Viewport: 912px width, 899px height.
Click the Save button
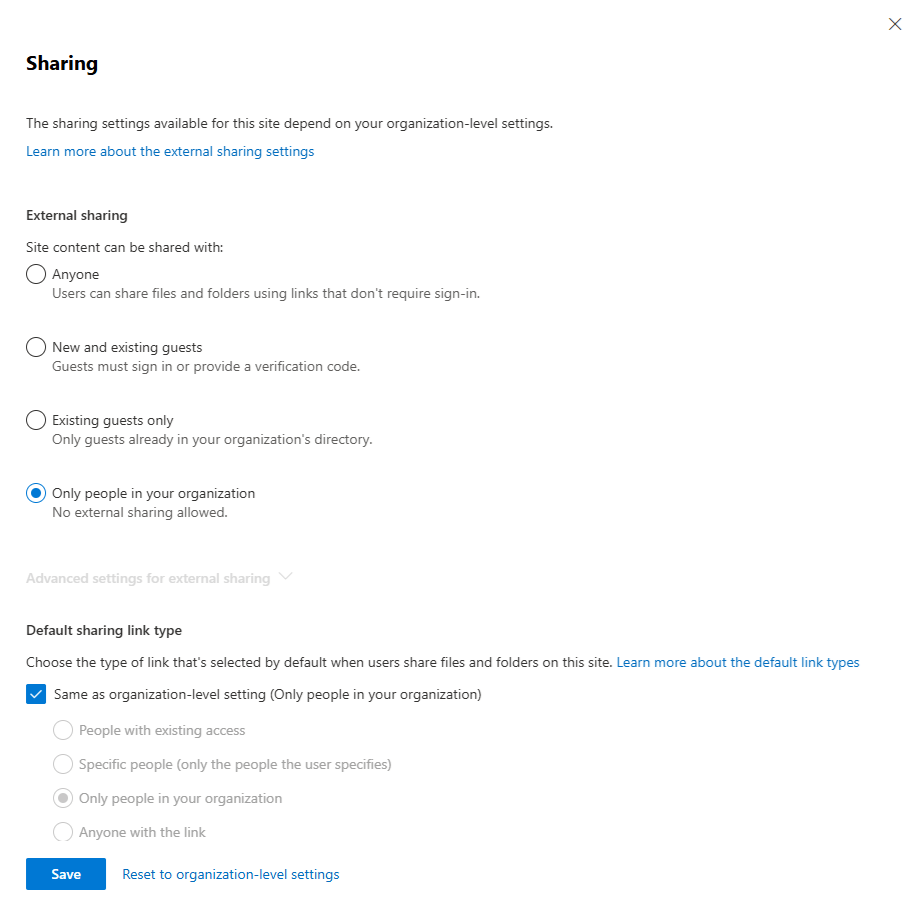66,874
